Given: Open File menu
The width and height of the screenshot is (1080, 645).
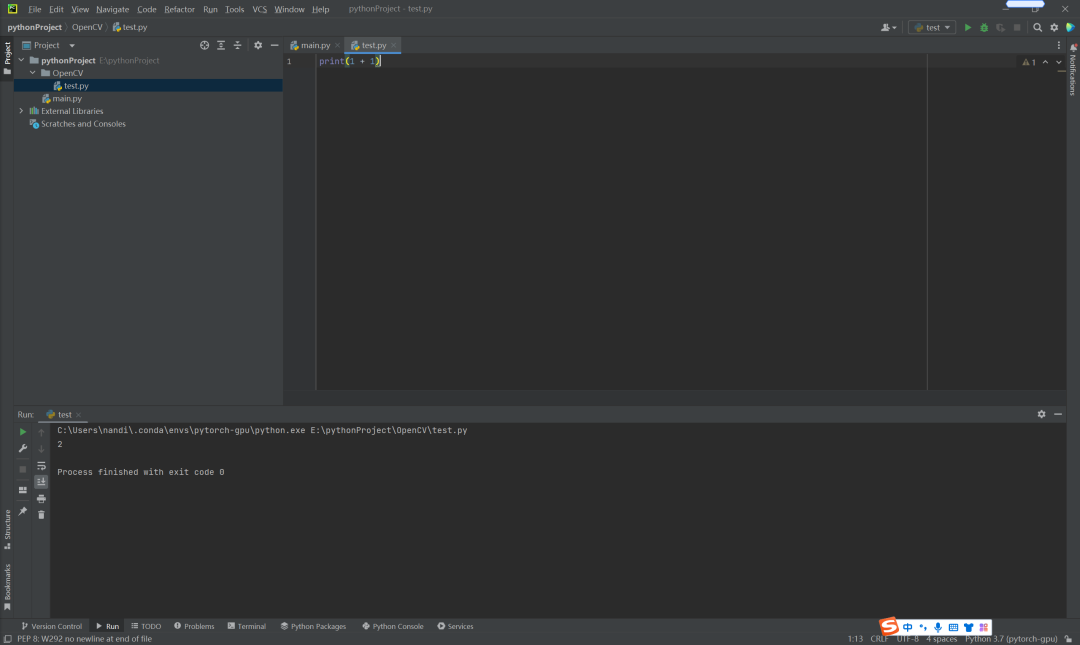Looking at the screenshot, I should pyautogui.click(x=34, y=9).
